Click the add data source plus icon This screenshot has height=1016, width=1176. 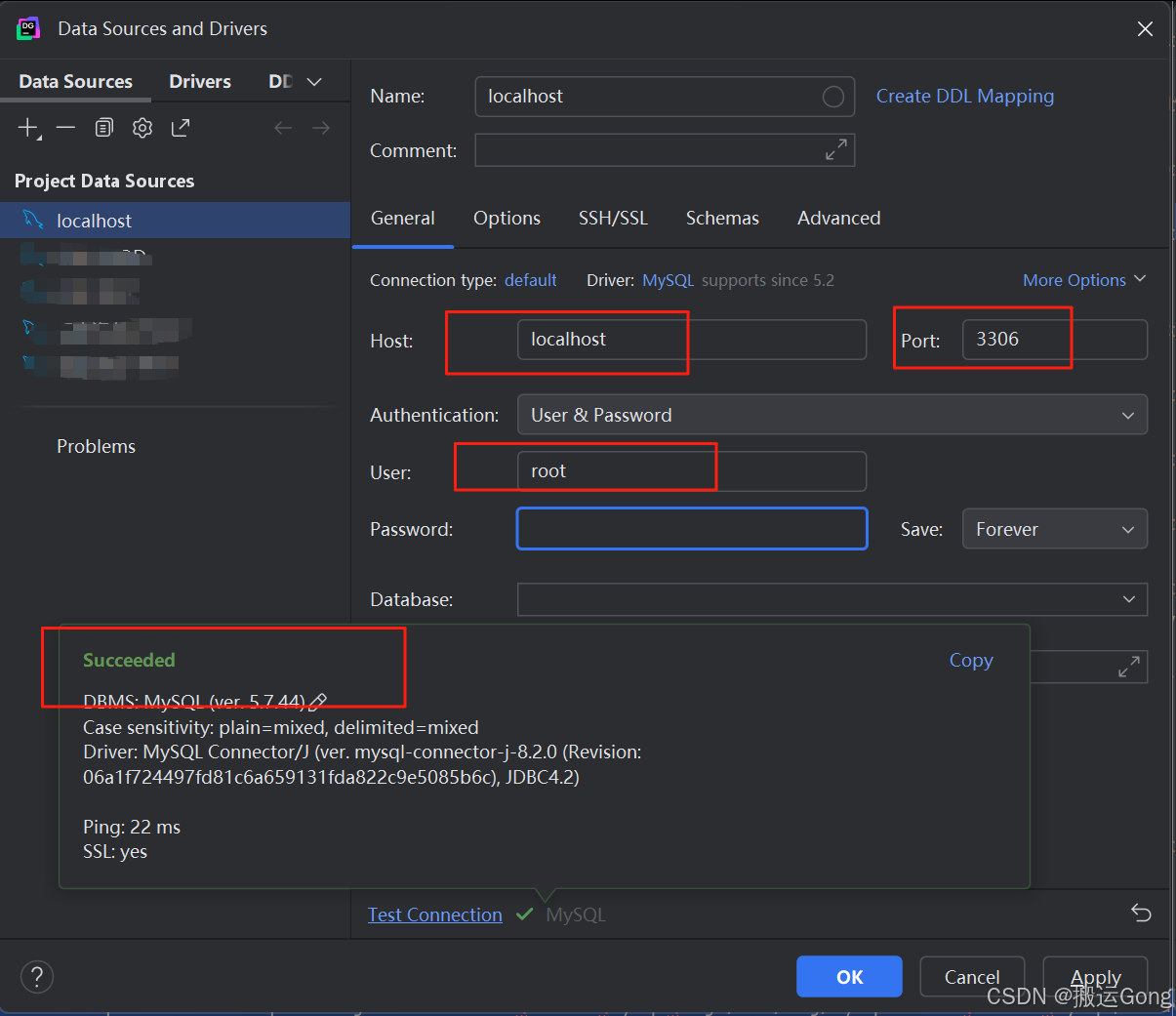[x=28, y=128]
